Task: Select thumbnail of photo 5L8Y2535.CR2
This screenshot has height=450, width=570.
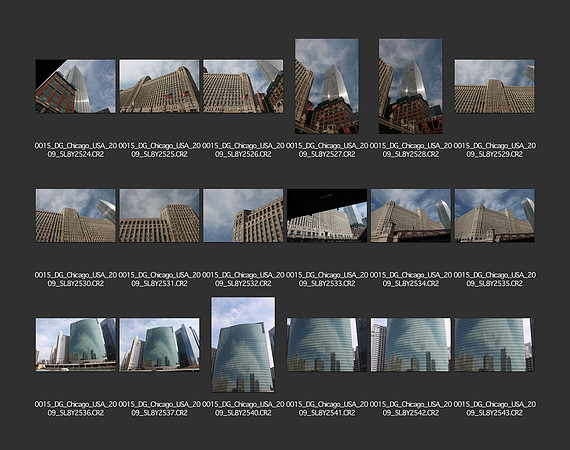Action: click(x=494, y=216)
